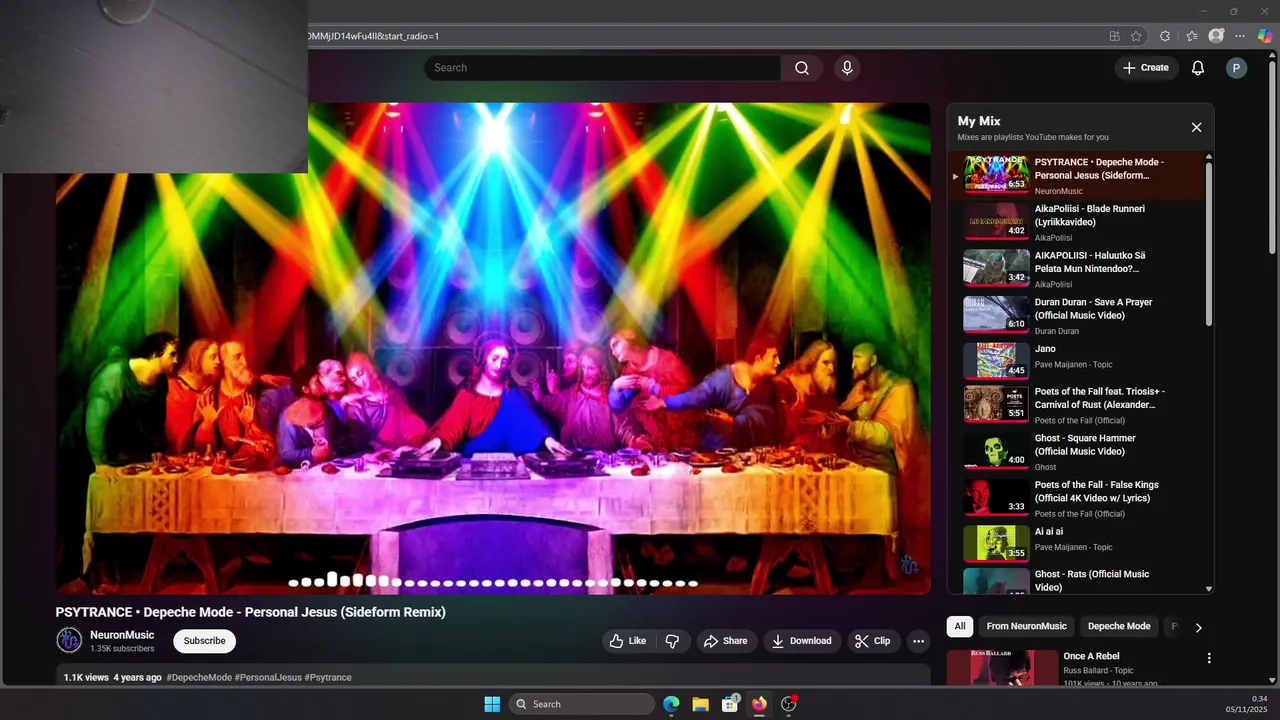Viewport: 1280px width, 720px height.
Task: Select Jano by Pave Maijanen
Action: pos(1080,361)
